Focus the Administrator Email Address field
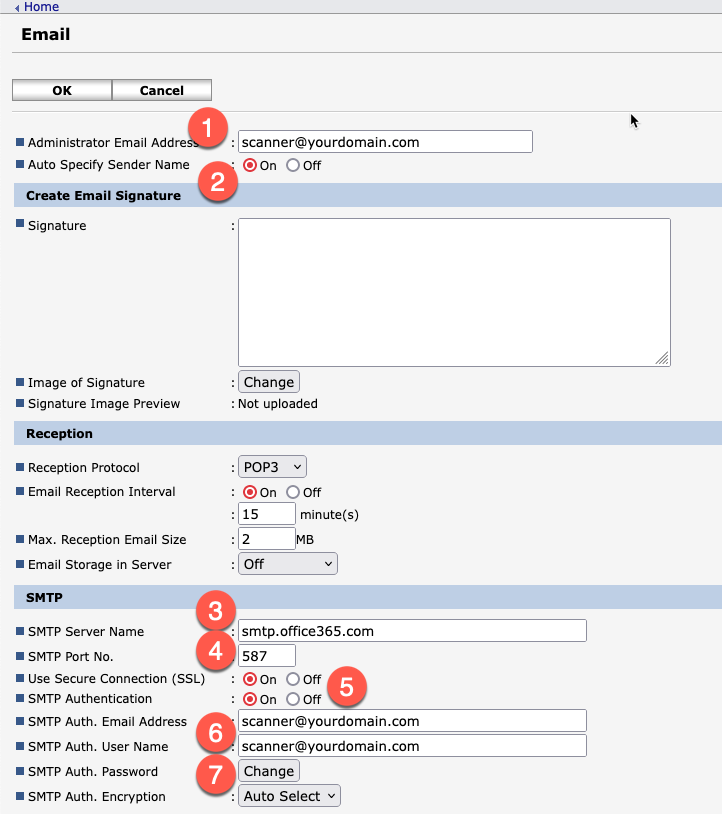This screenshot has height=814, width=722. 385,142
